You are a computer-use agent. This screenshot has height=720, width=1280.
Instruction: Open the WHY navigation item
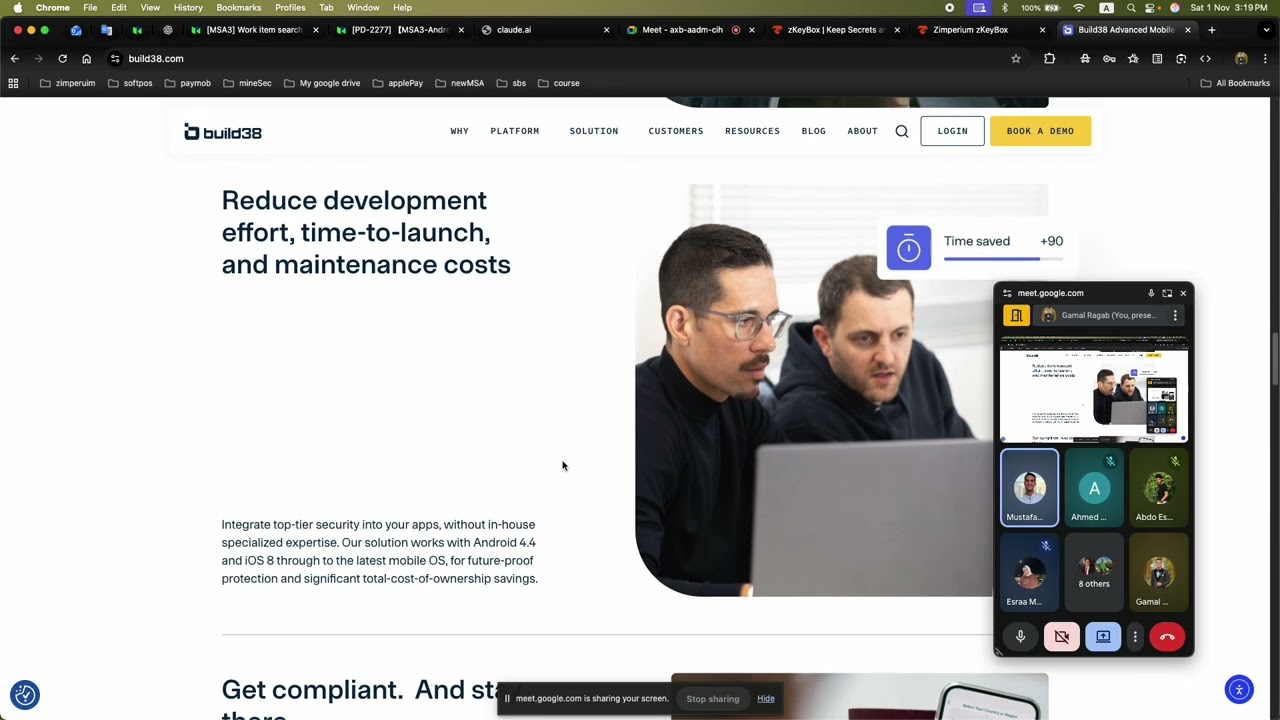459,131
